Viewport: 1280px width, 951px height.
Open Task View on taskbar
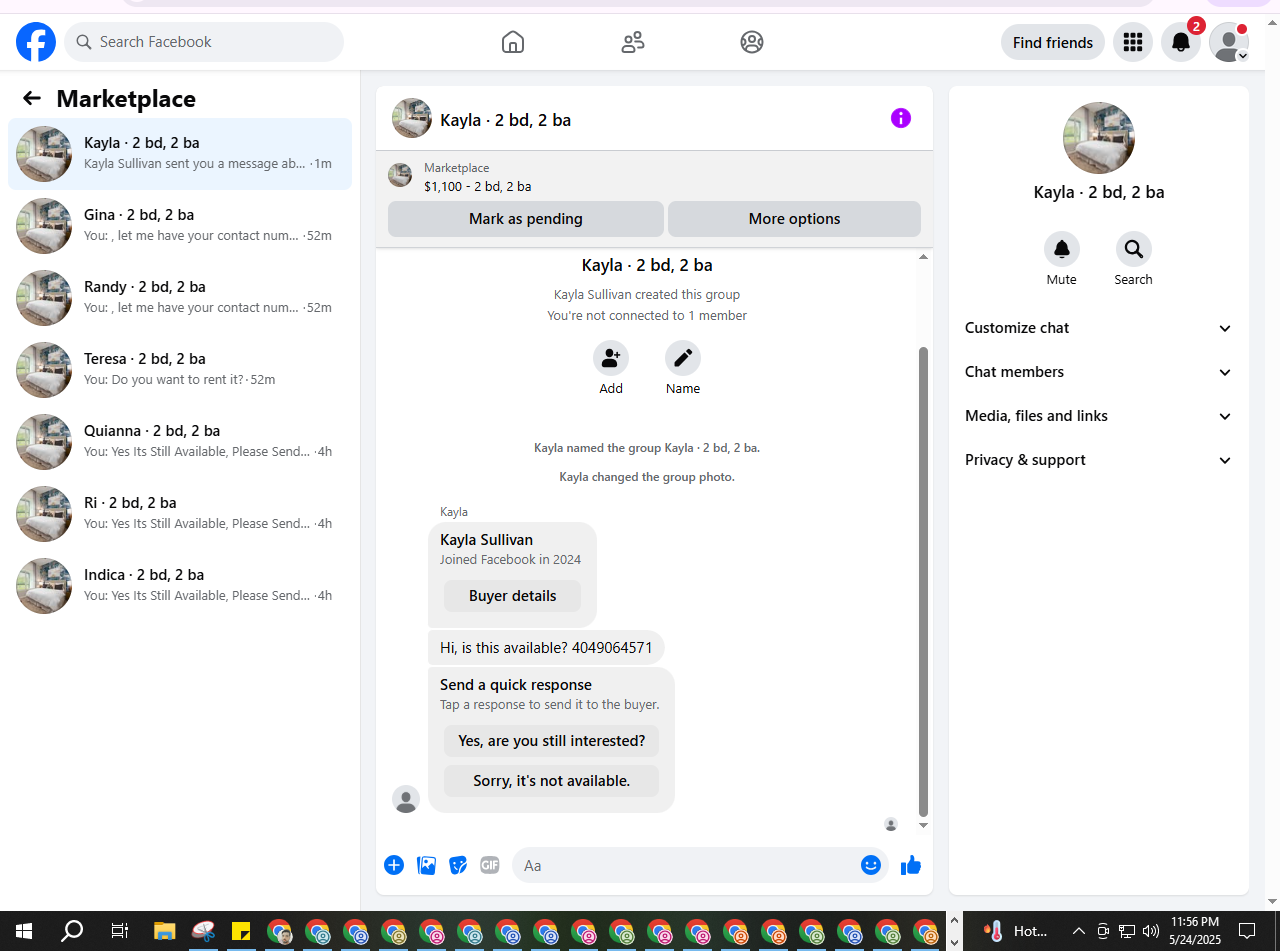119,931
